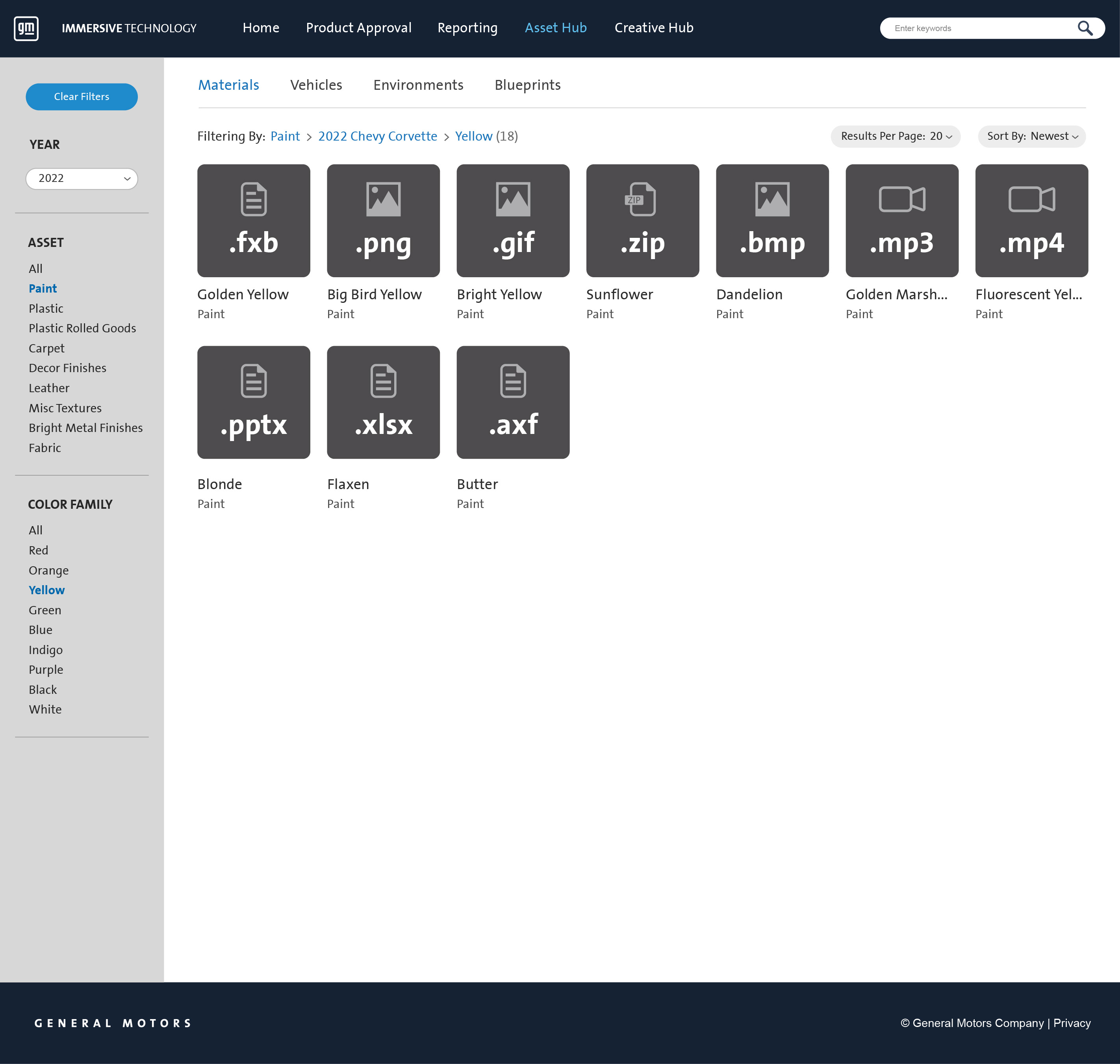Play the Golden Marsh .mp3 asset
This screenshot has width=1120, height=1064.
[902, 220]
